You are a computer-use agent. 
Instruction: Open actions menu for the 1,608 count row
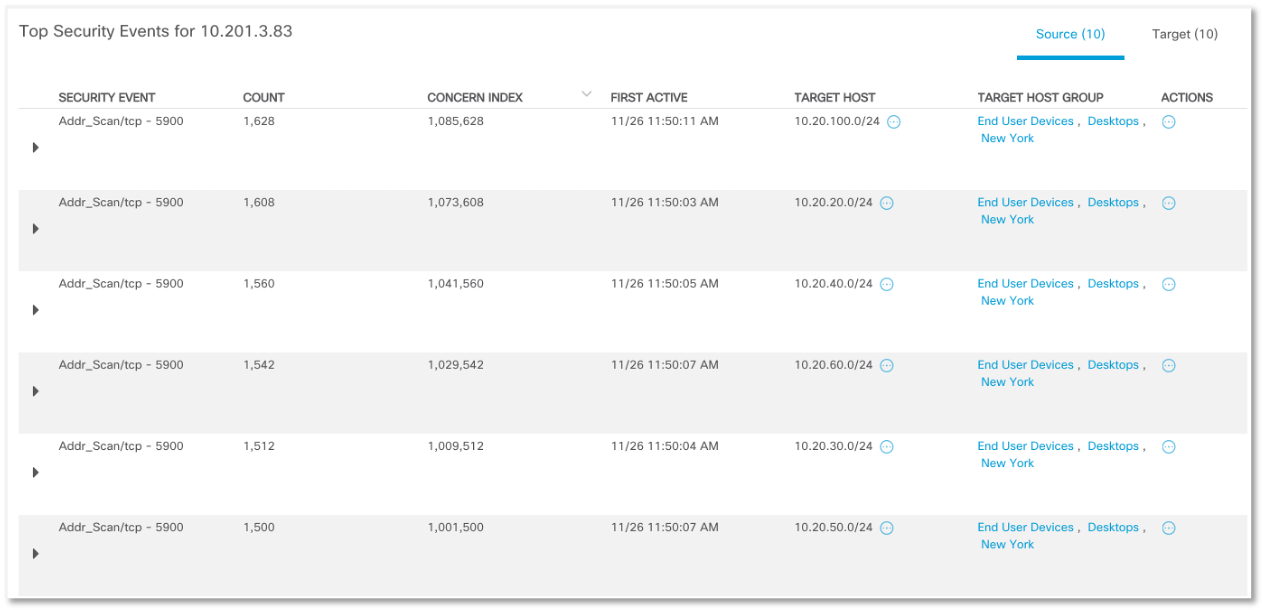1168,203
